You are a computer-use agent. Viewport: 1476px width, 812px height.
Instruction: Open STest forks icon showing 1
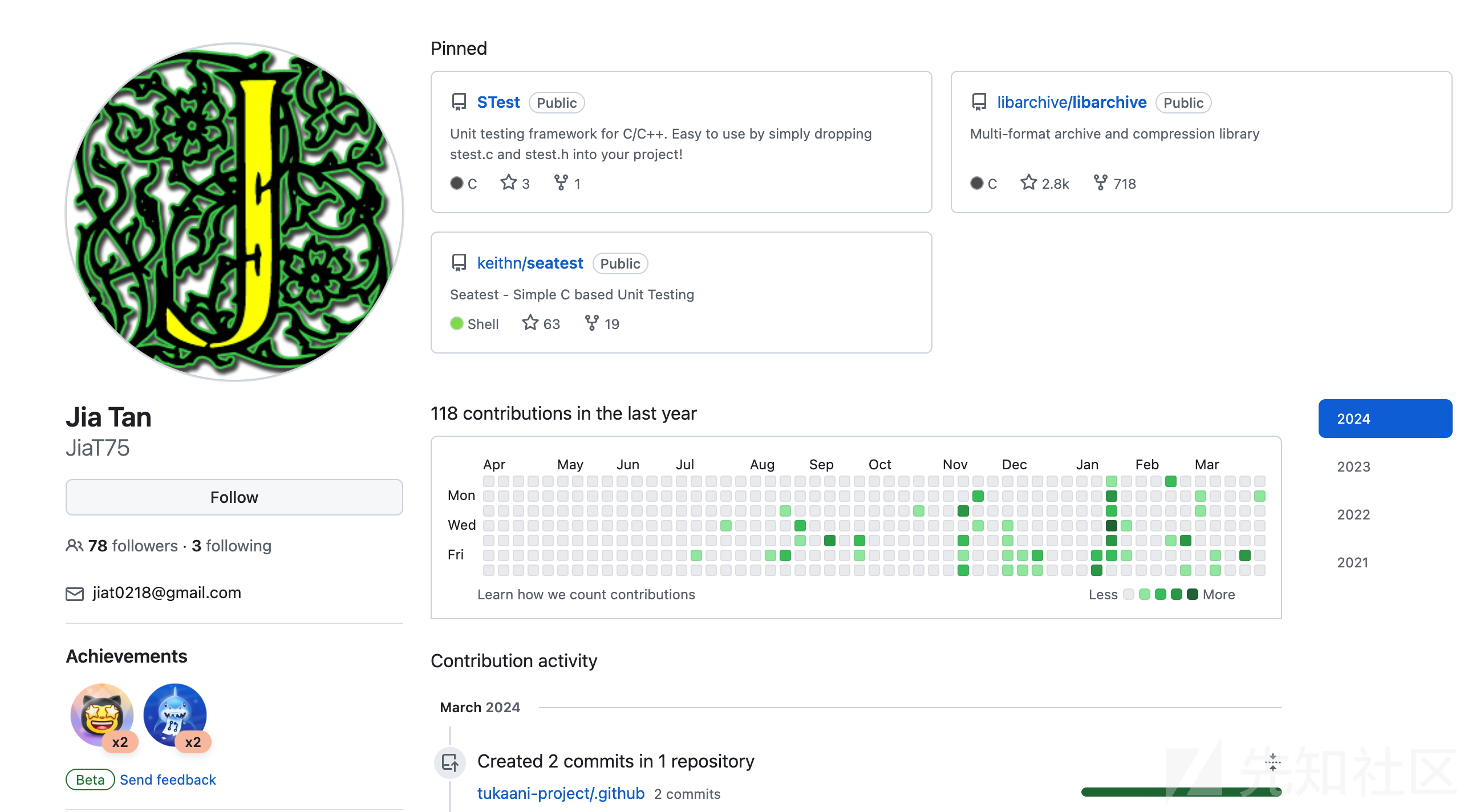click(x=561, y=183)
